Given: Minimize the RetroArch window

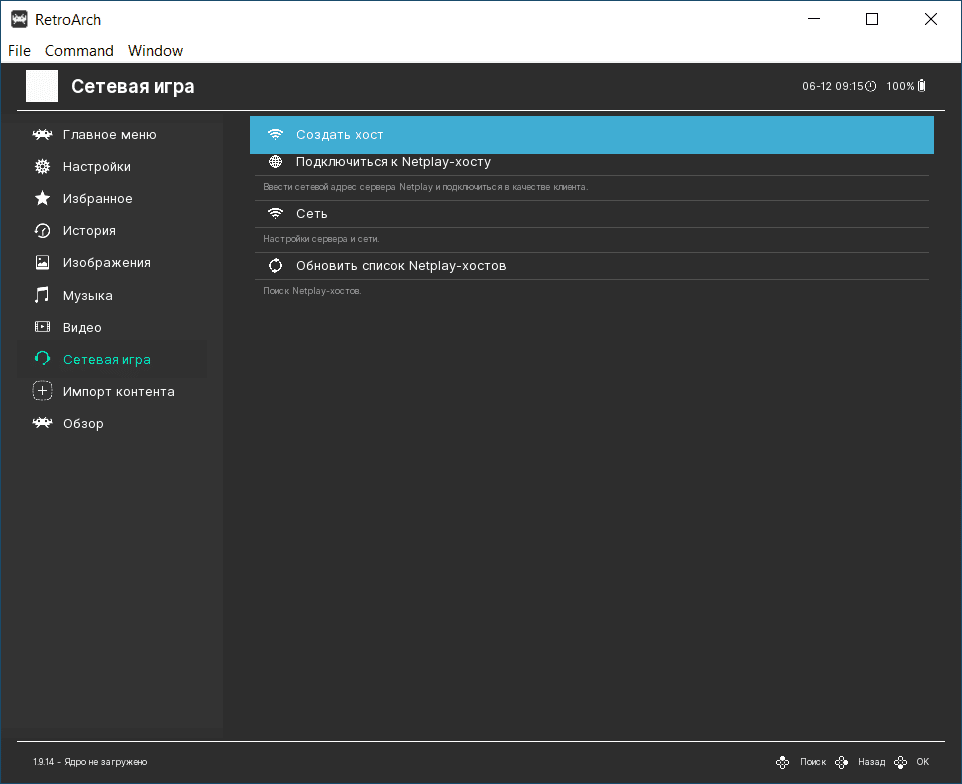Looking at the screenshot, I should tap(814, 20).
